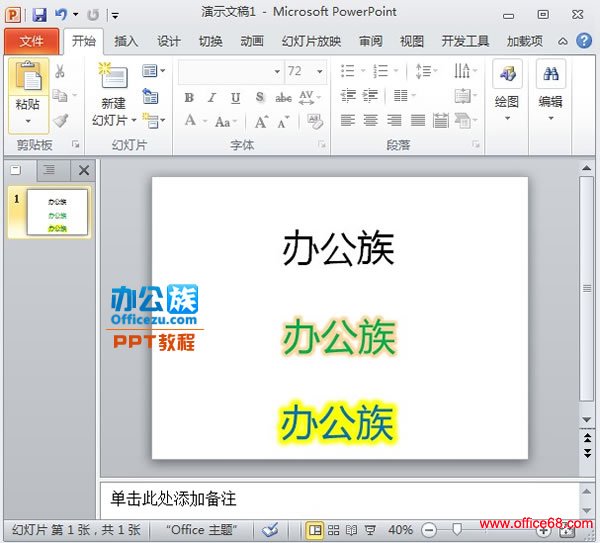Viewport: 600px width, 543px height.
Task: Increase list indent level
Action: [370, 95]
